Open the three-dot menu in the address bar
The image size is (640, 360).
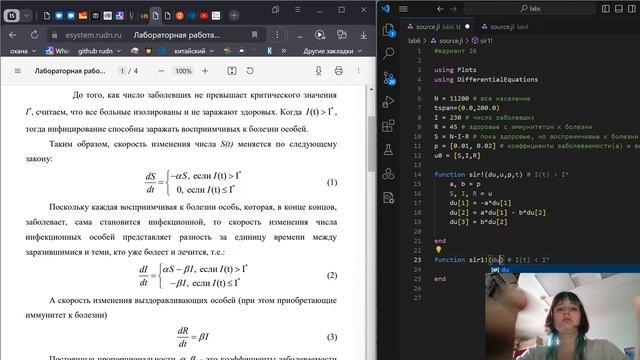pyautogui.click(x=277, y=35)
